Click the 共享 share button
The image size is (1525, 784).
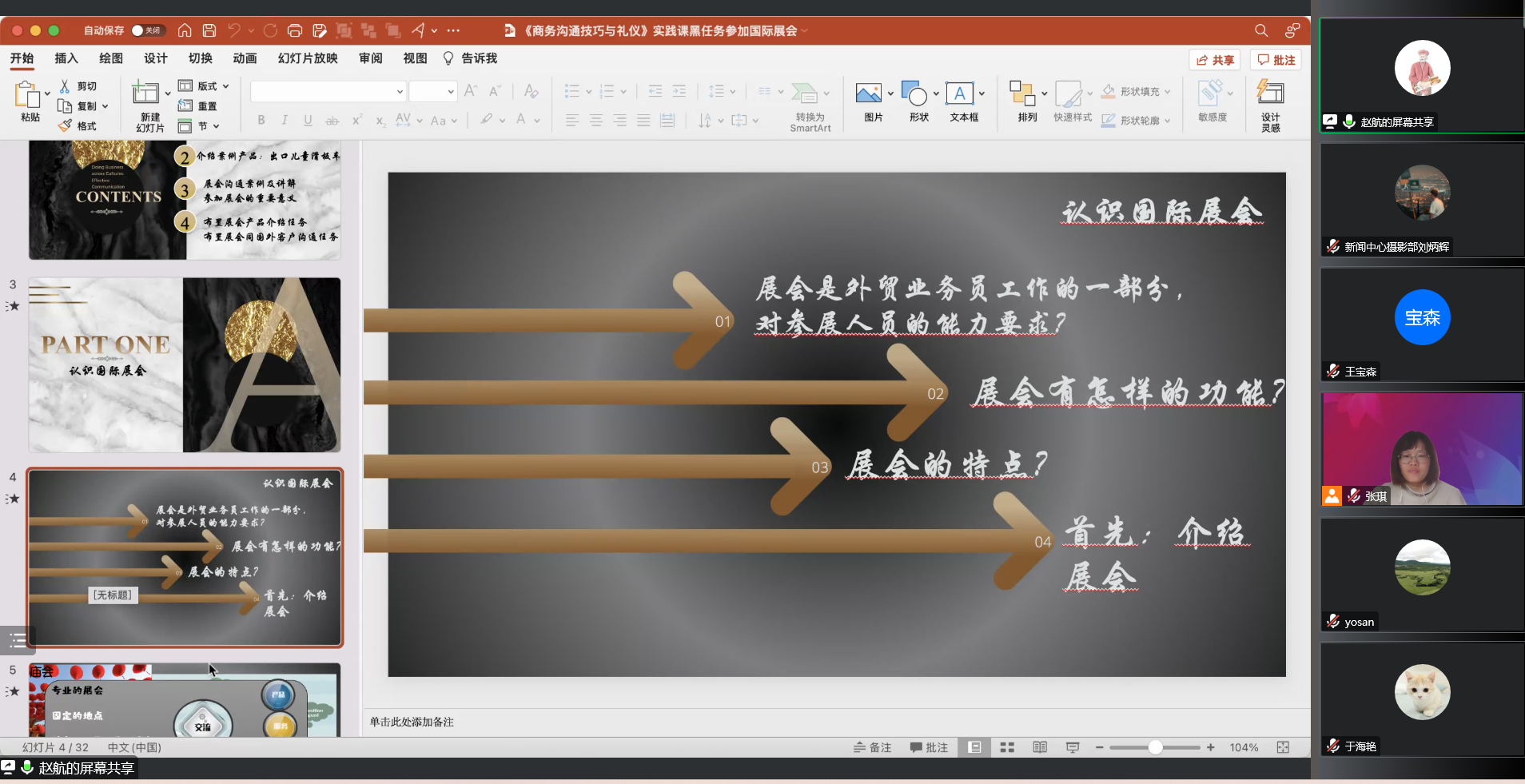pos(1215,60)
